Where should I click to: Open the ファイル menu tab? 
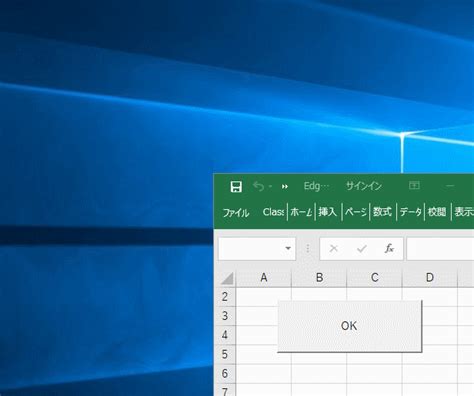coord(236,212)
